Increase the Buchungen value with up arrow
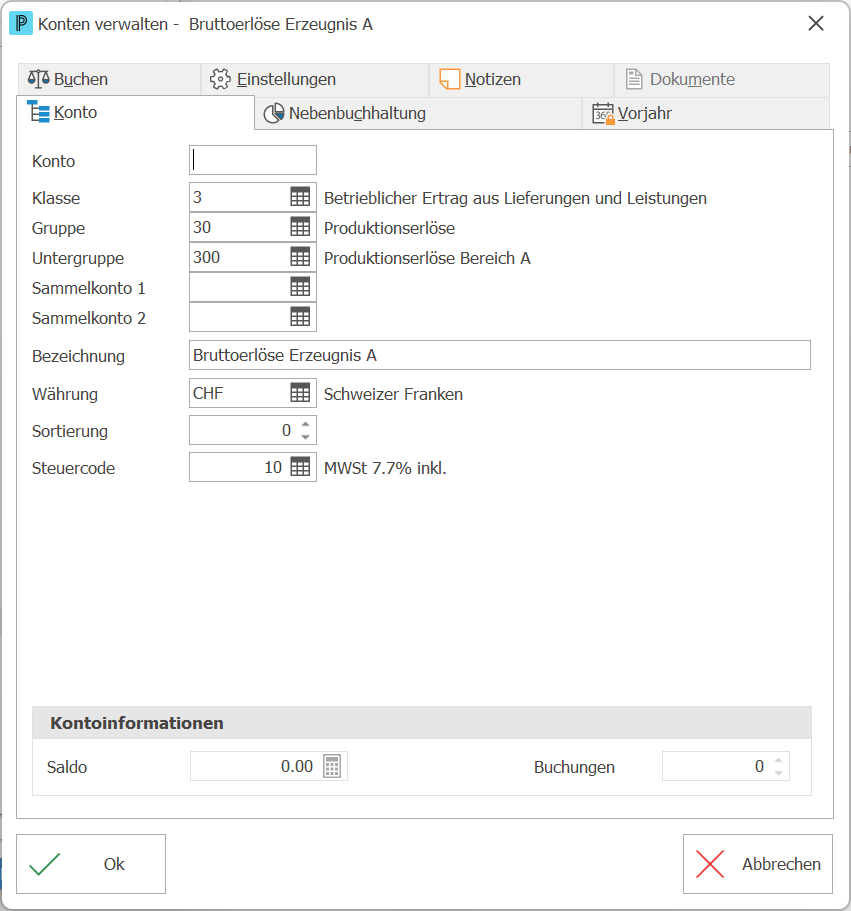Screen dimensions: 851x911 778,760
